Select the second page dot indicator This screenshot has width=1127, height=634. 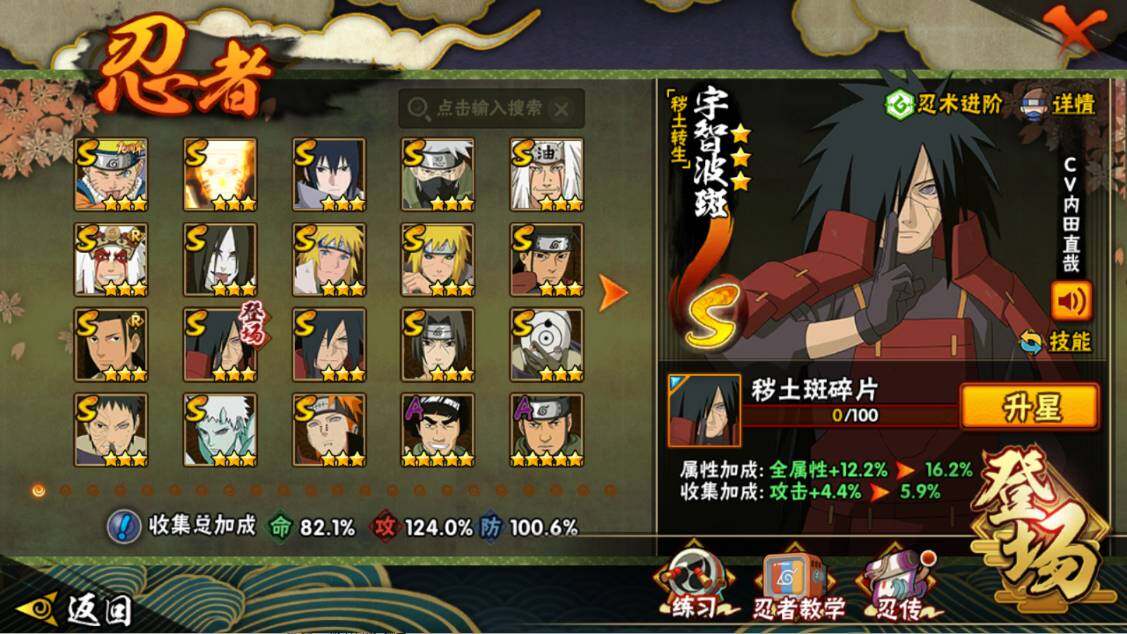tap(66, 490)
